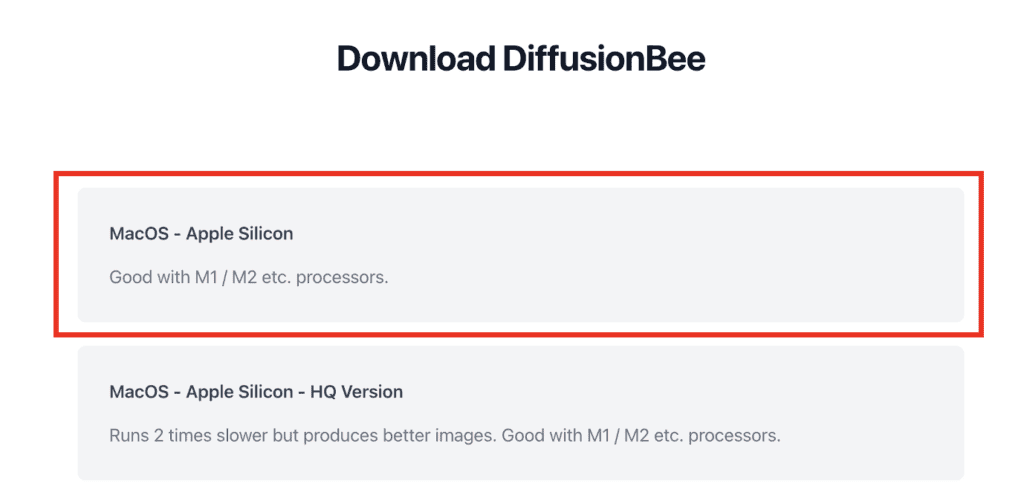Choose the slower, better-image HQ build option
This screenshot has width=1024, height=498.
click(x=520, y=413)
